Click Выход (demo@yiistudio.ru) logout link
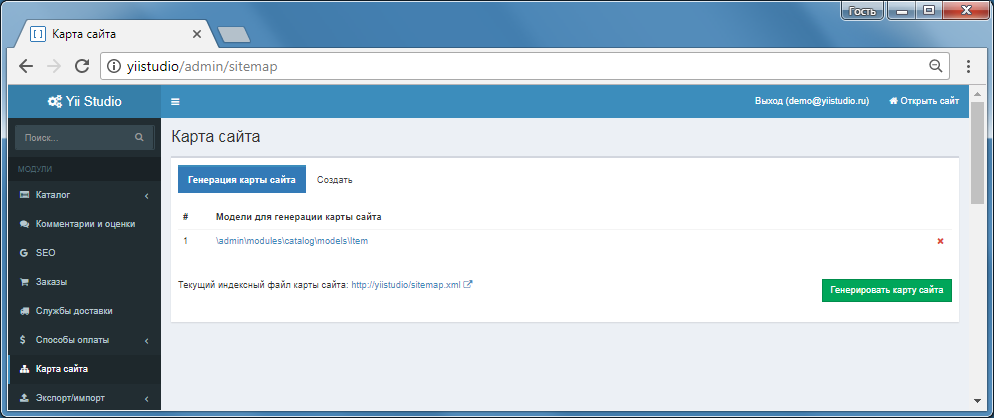Image resolution: width=994 pixels, height=418 pixels. (811, 101)
